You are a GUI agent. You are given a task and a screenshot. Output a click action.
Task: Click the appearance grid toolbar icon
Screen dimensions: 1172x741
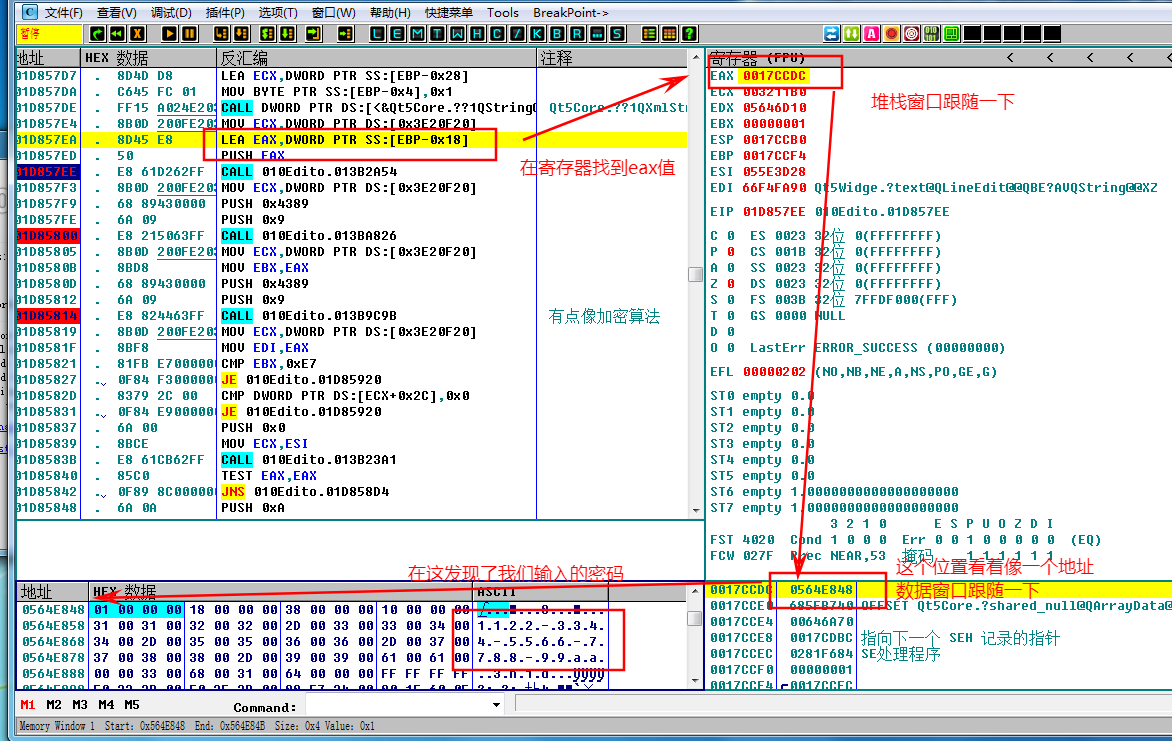pos(670,34)
